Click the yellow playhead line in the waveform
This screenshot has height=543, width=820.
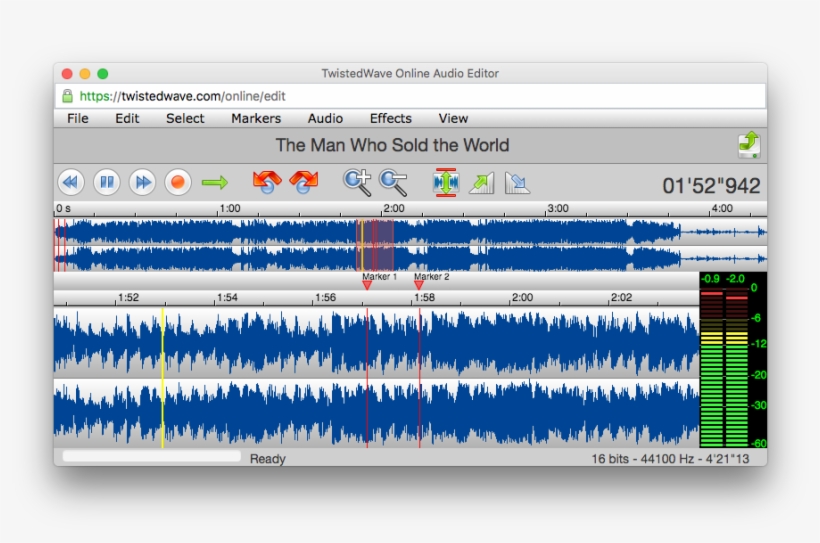[x=163, y=378]
